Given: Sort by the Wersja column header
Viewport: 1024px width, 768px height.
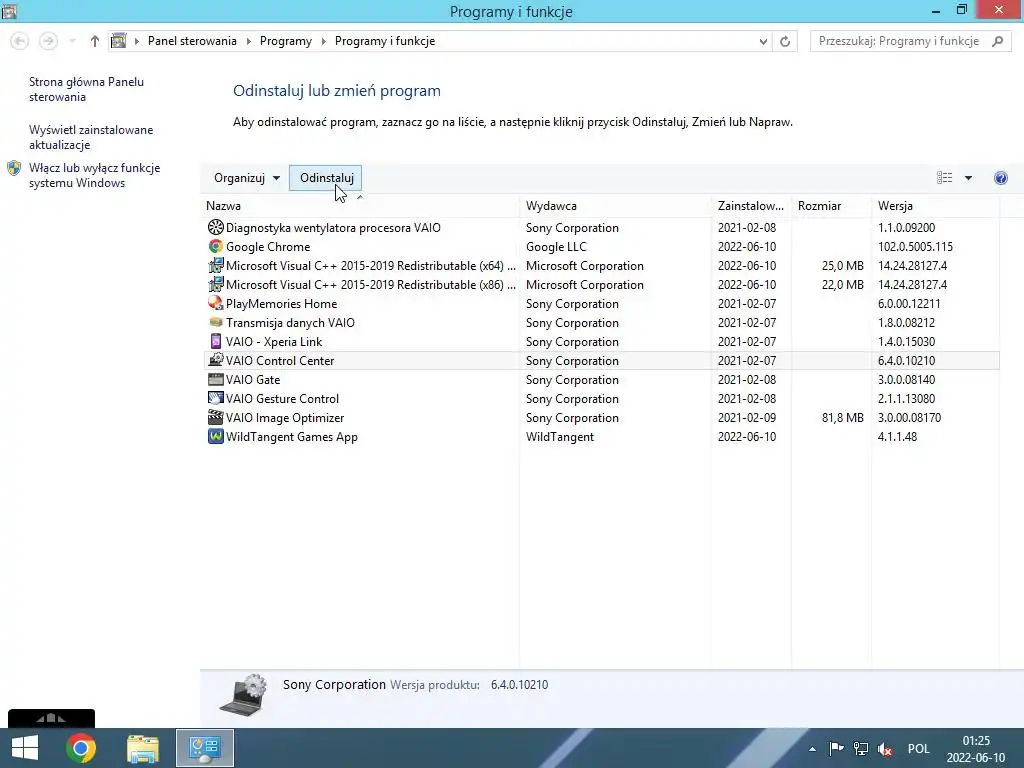Looking at the screenshot, I should coord(935,206).
